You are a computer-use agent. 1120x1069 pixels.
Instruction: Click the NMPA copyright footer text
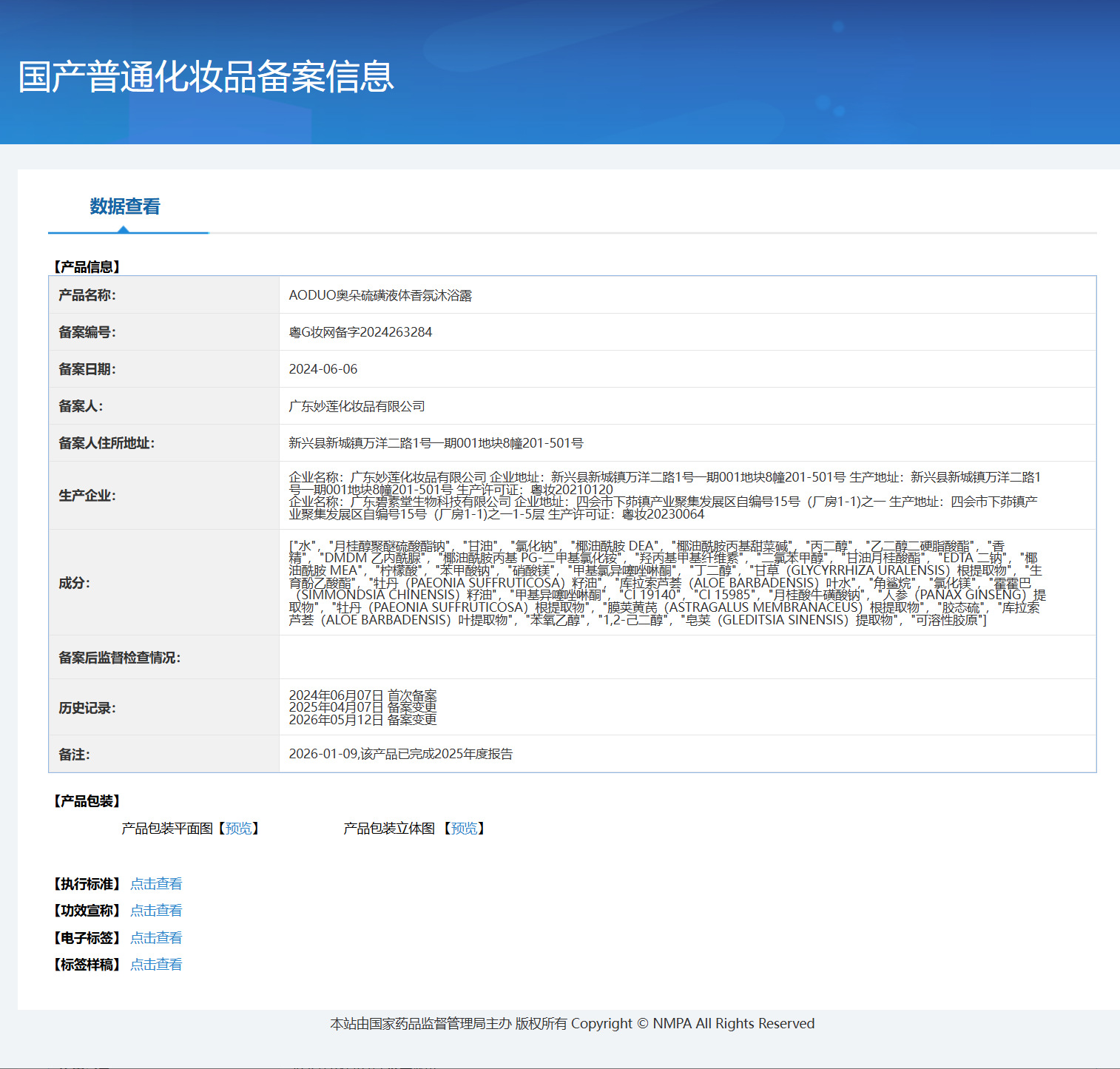point(572,1023)
